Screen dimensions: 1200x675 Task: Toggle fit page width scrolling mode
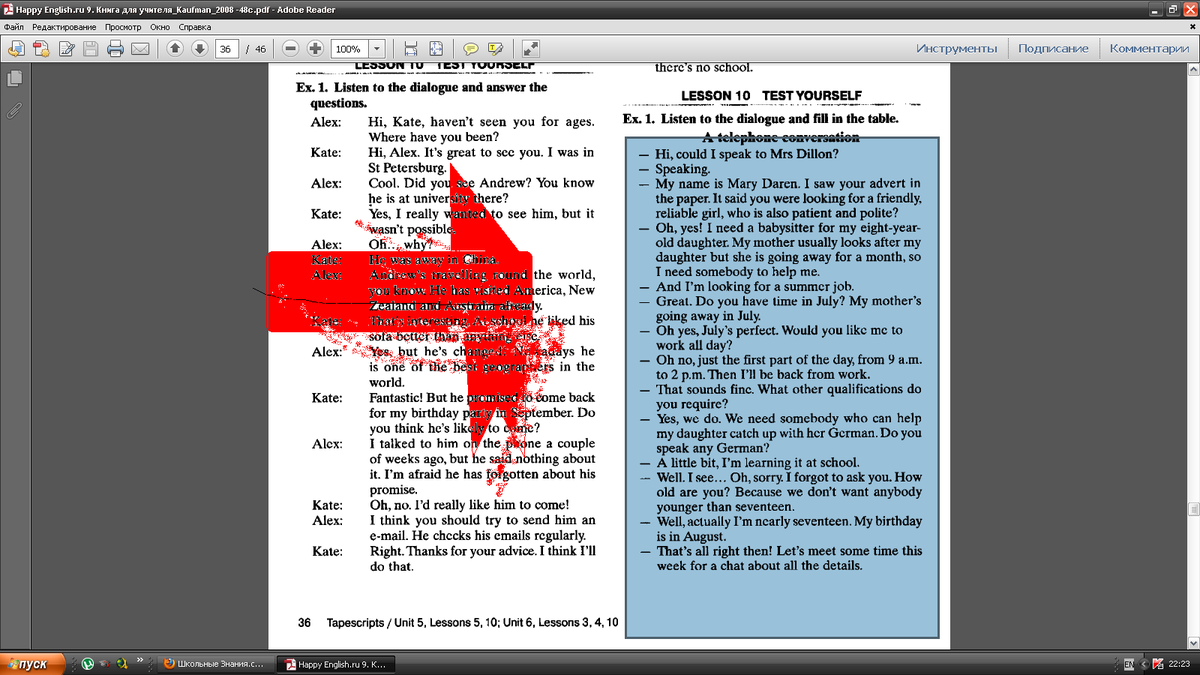(410, 49)
